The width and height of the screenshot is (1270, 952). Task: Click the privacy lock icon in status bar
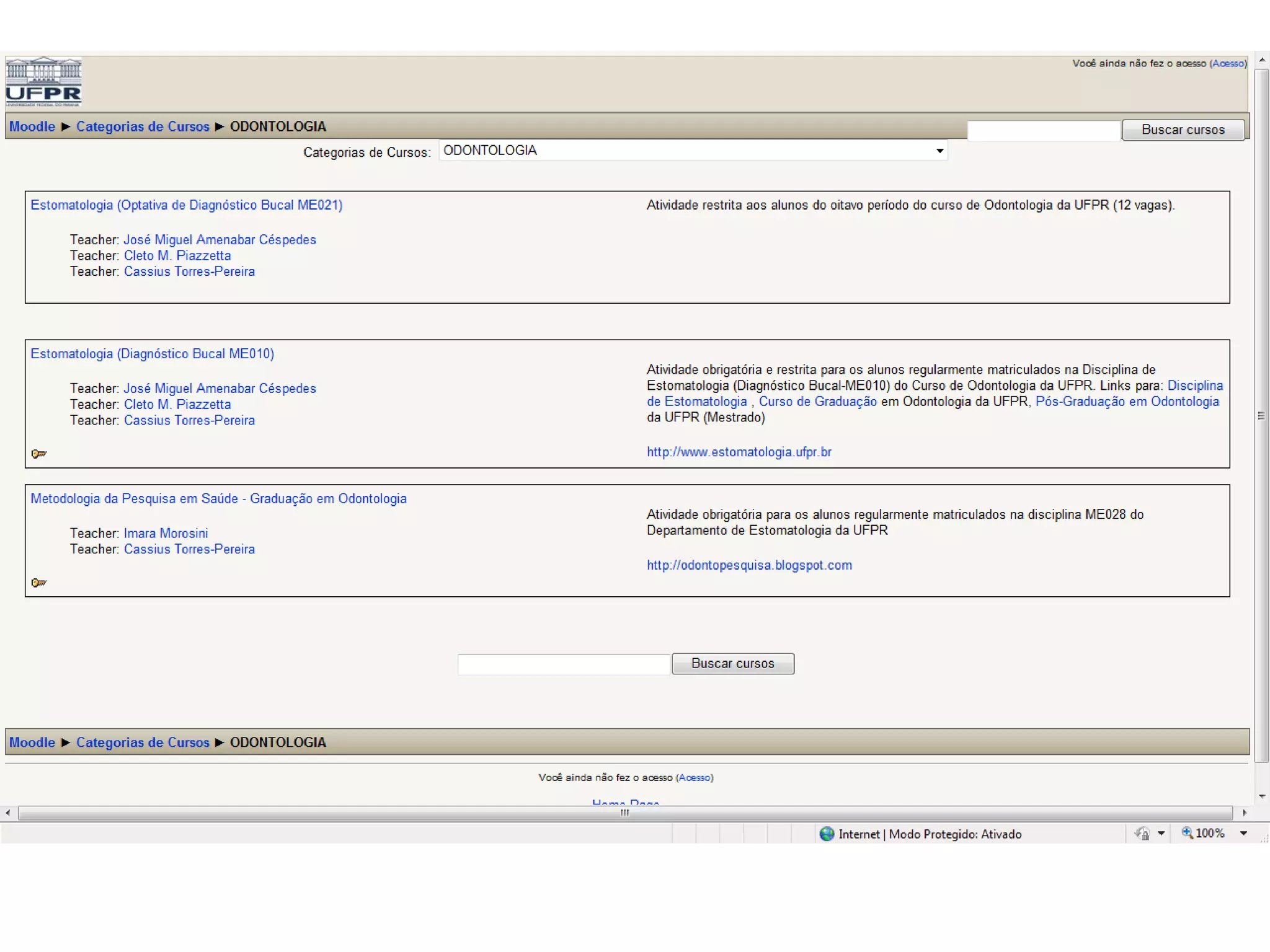pyautogui.click(x=1142, y=834)
